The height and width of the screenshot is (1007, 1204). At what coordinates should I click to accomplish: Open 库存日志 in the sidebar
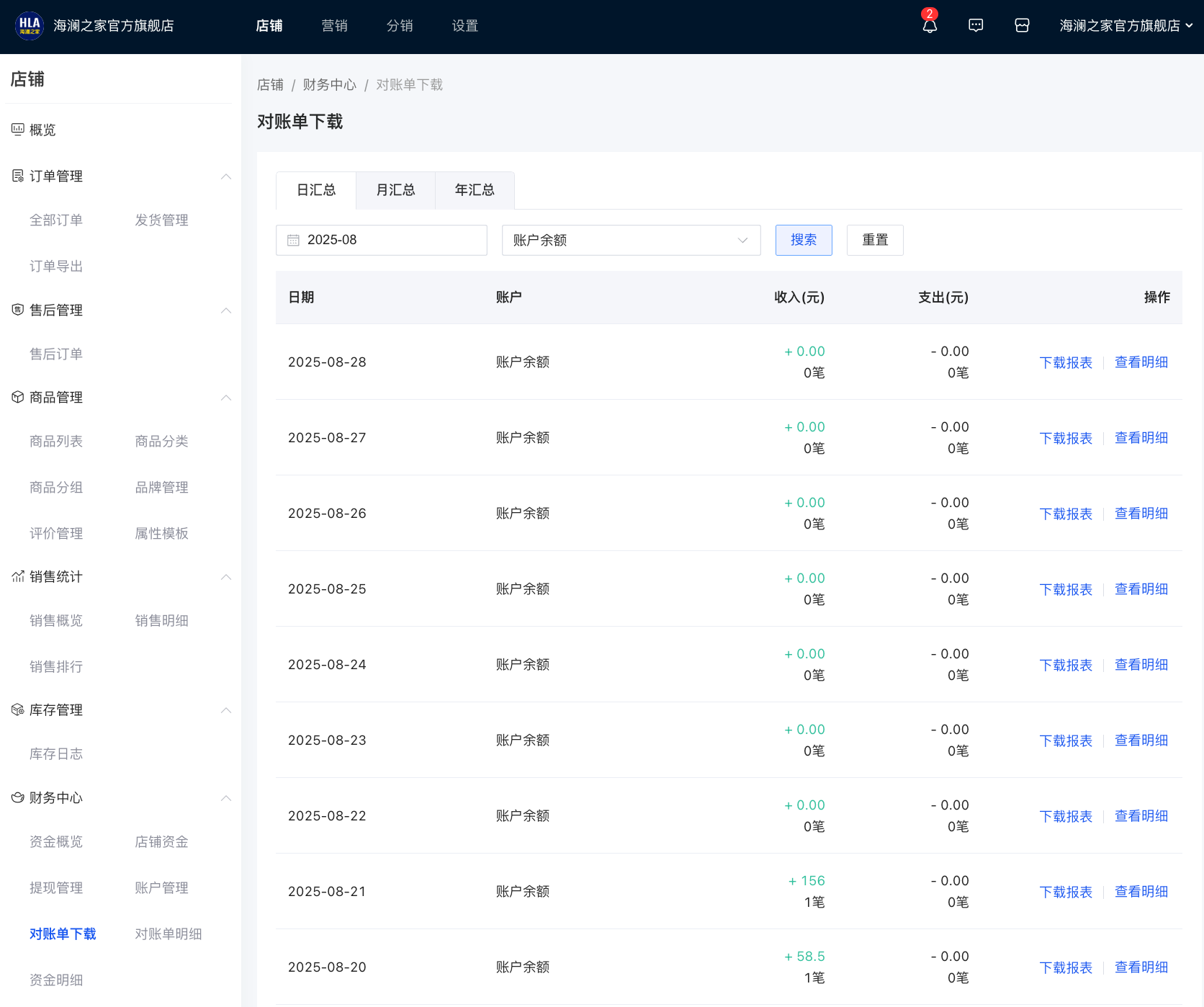coord(56,754)
